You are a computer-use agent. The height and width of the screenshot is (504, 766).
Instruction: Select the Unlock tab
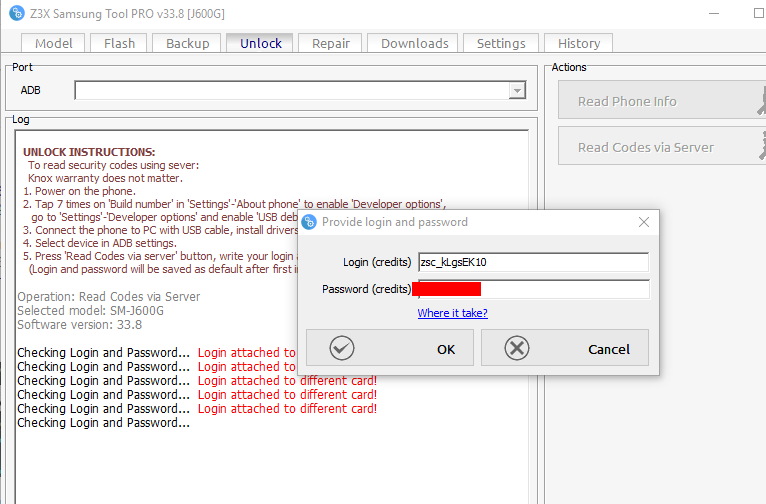[x=260, y=43]
